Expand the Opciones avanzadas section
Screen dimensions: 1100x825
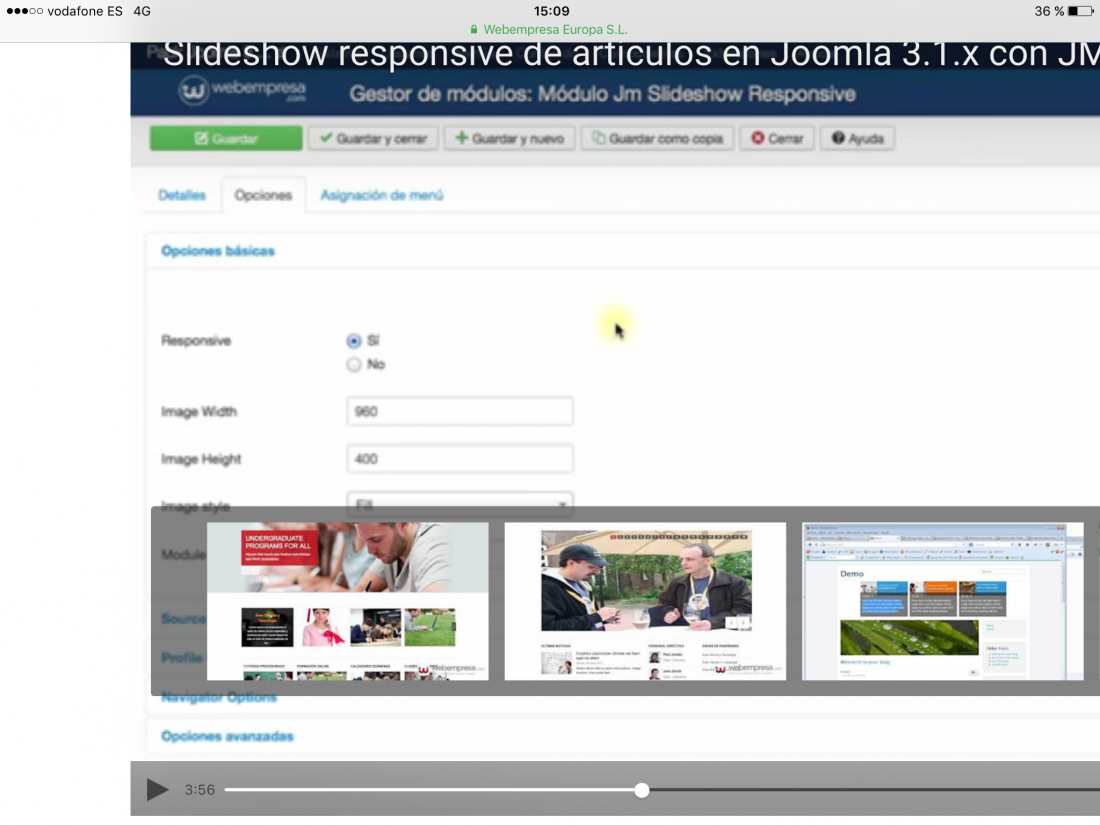pos(227,736)
